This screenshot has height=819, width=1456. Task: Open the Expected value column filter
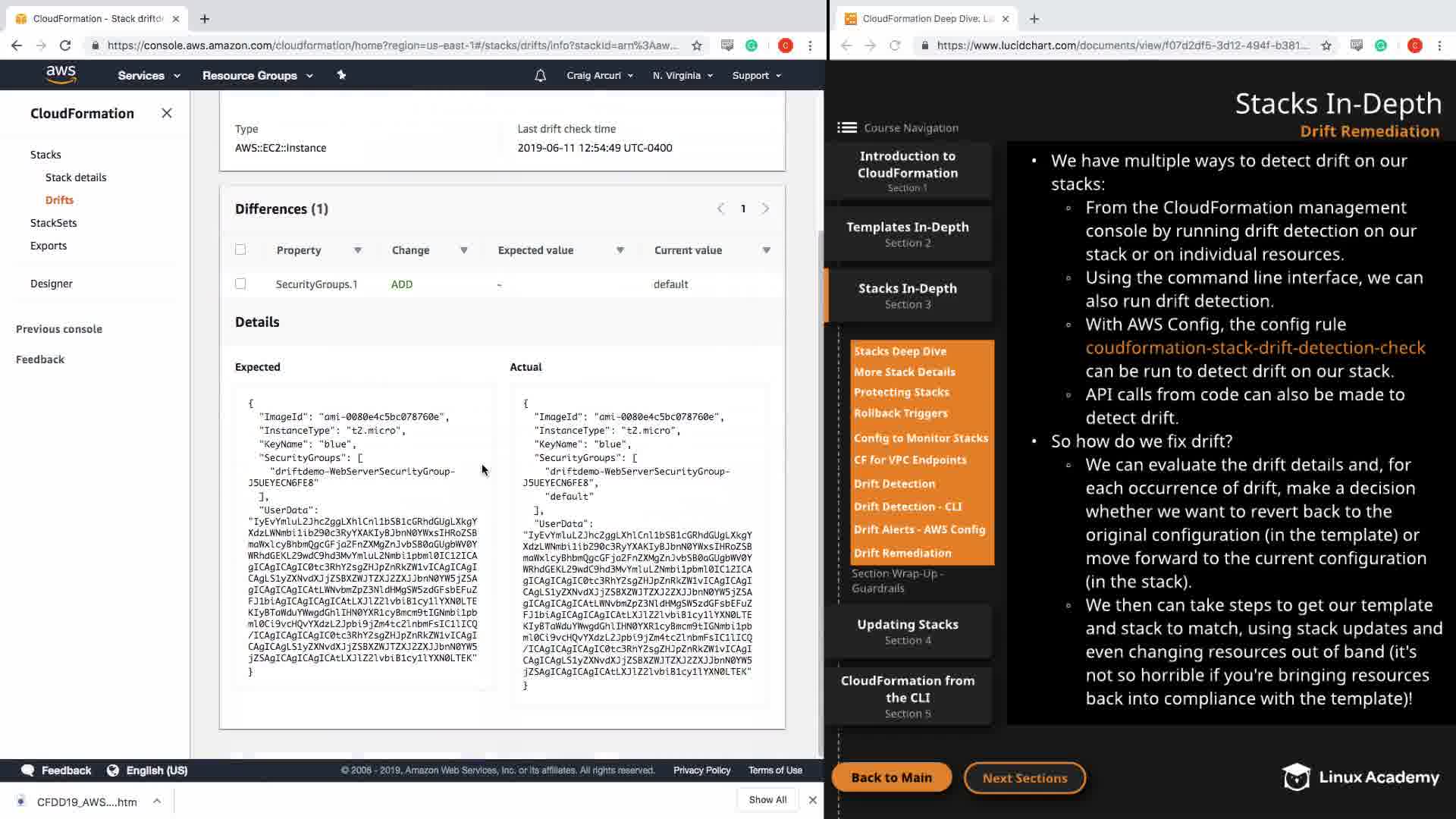click(x=620, y=250)
